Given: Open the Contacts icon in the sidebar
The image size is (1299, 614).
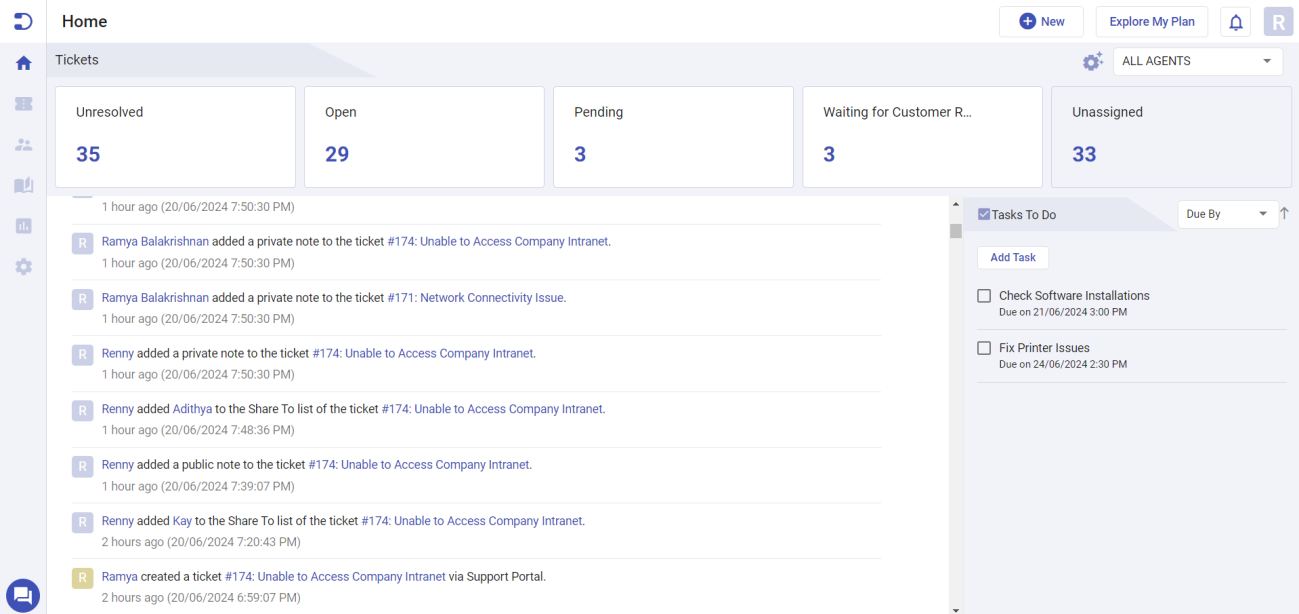Looking at the screenshot, I should pyautogui.click(x=23, y=144).
